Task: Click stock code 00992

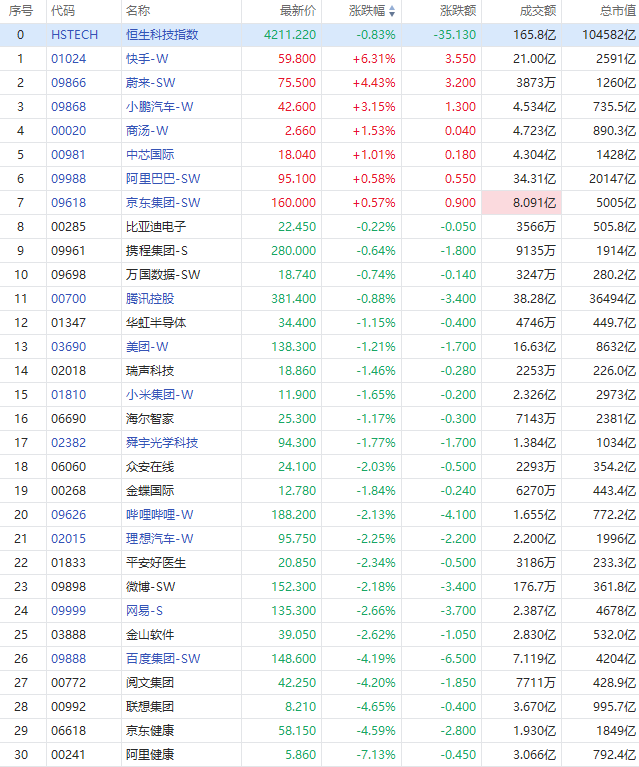Action: (68, 706)
